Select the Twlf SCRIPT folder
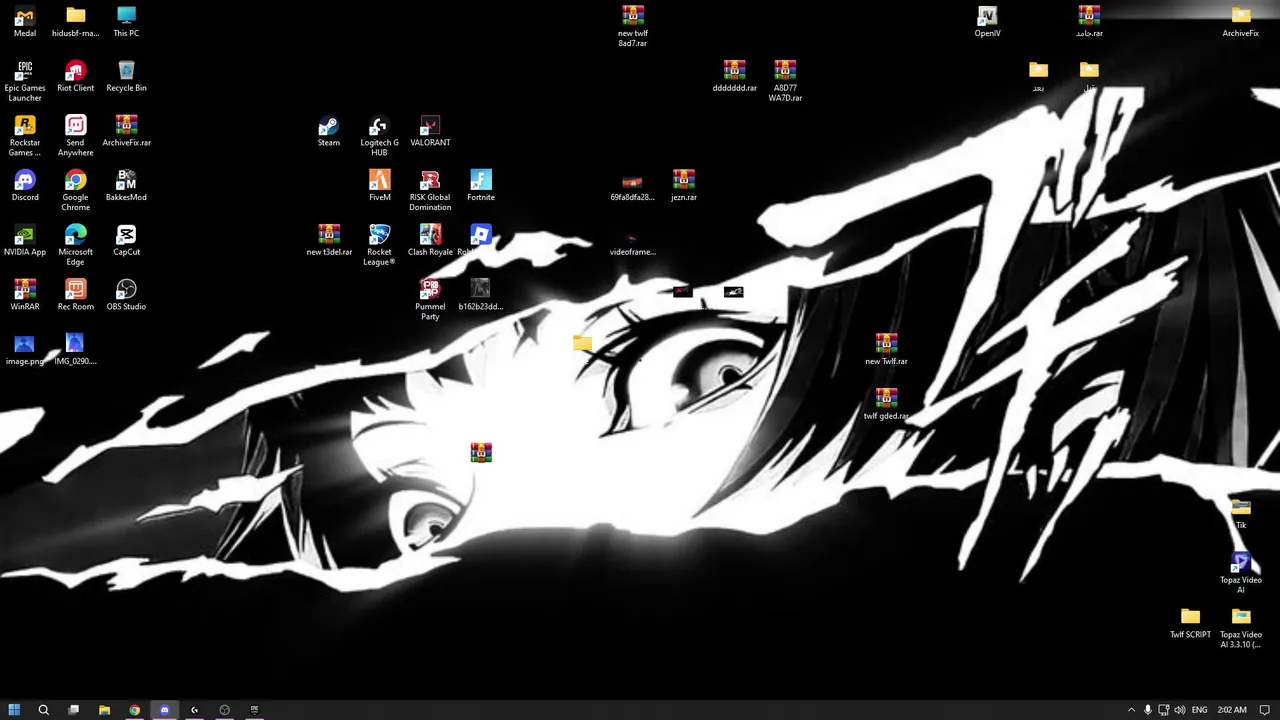 tap(1190, 624)
